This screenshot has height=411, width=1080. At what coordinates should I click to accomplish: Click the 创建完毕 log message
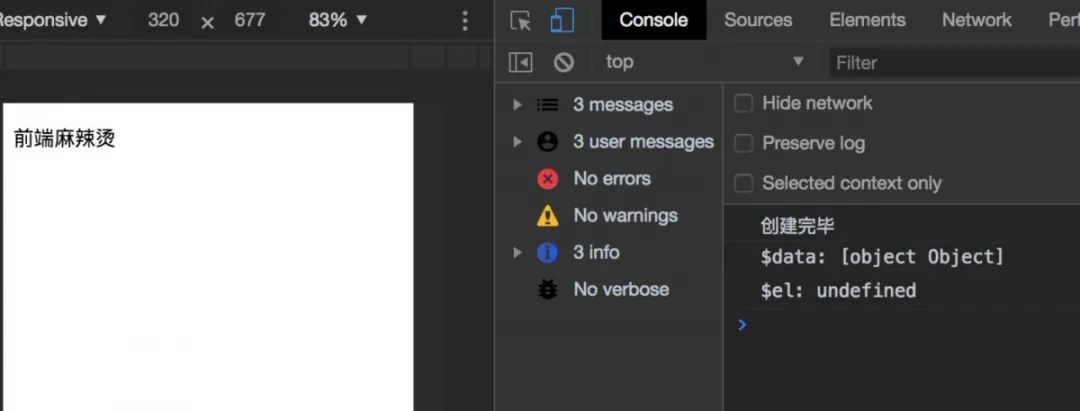(798, 226)
